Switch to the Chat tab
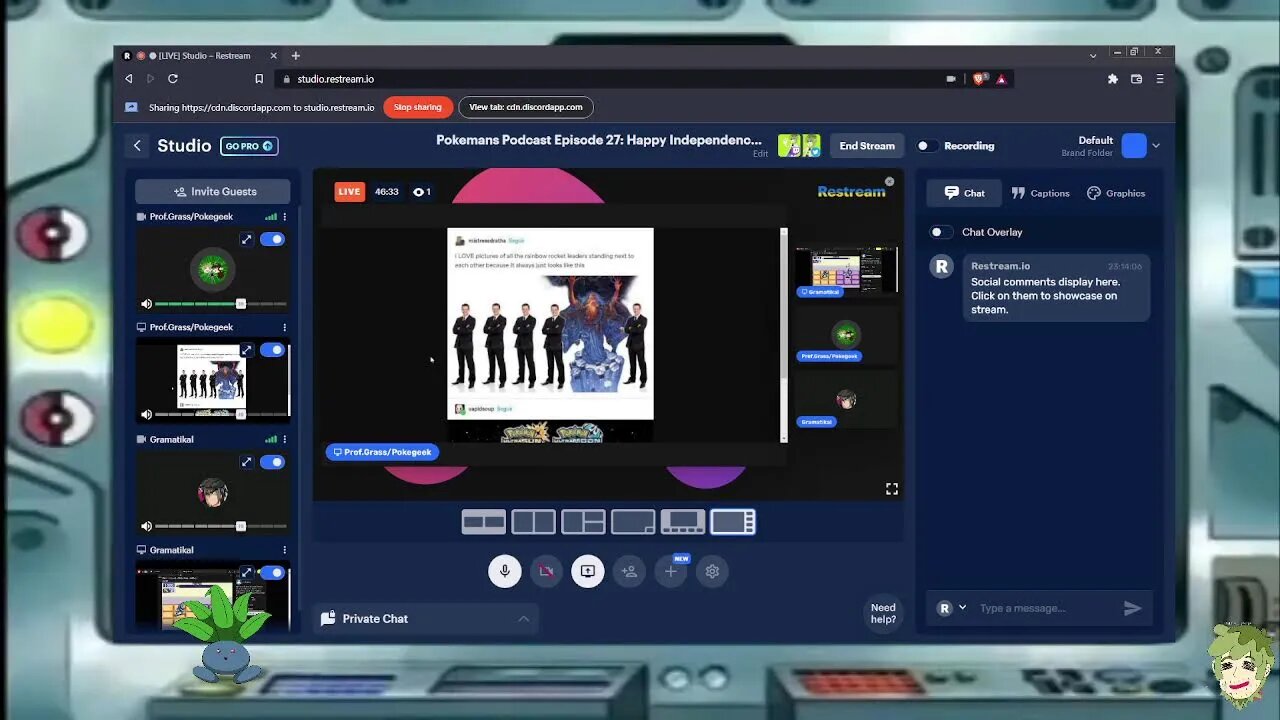This screenshot has height=720, width=1280. (x=965, y=193)
